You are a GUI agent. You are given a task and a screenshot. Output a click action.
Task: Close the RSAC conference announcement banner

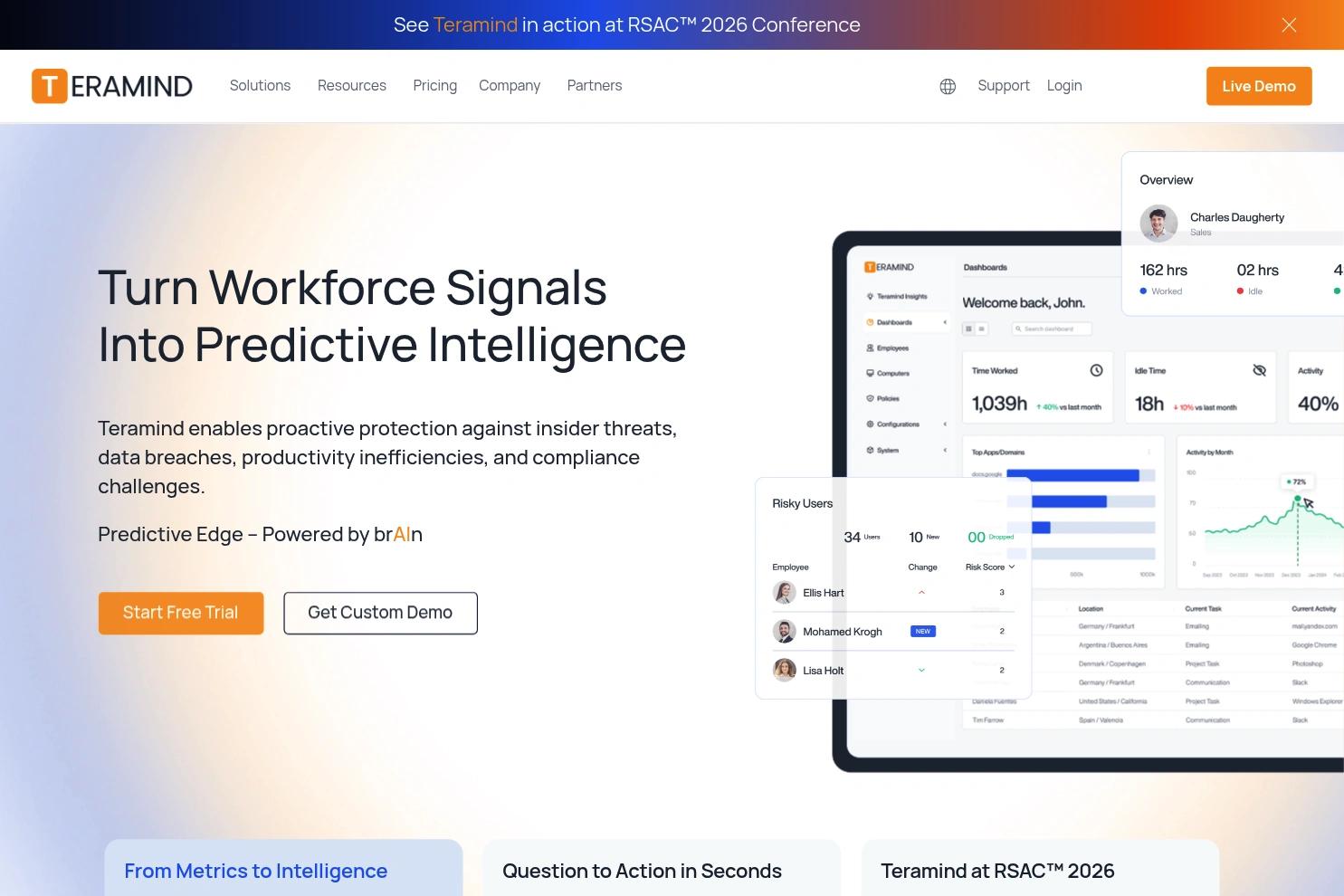[x=1289, y=25]
